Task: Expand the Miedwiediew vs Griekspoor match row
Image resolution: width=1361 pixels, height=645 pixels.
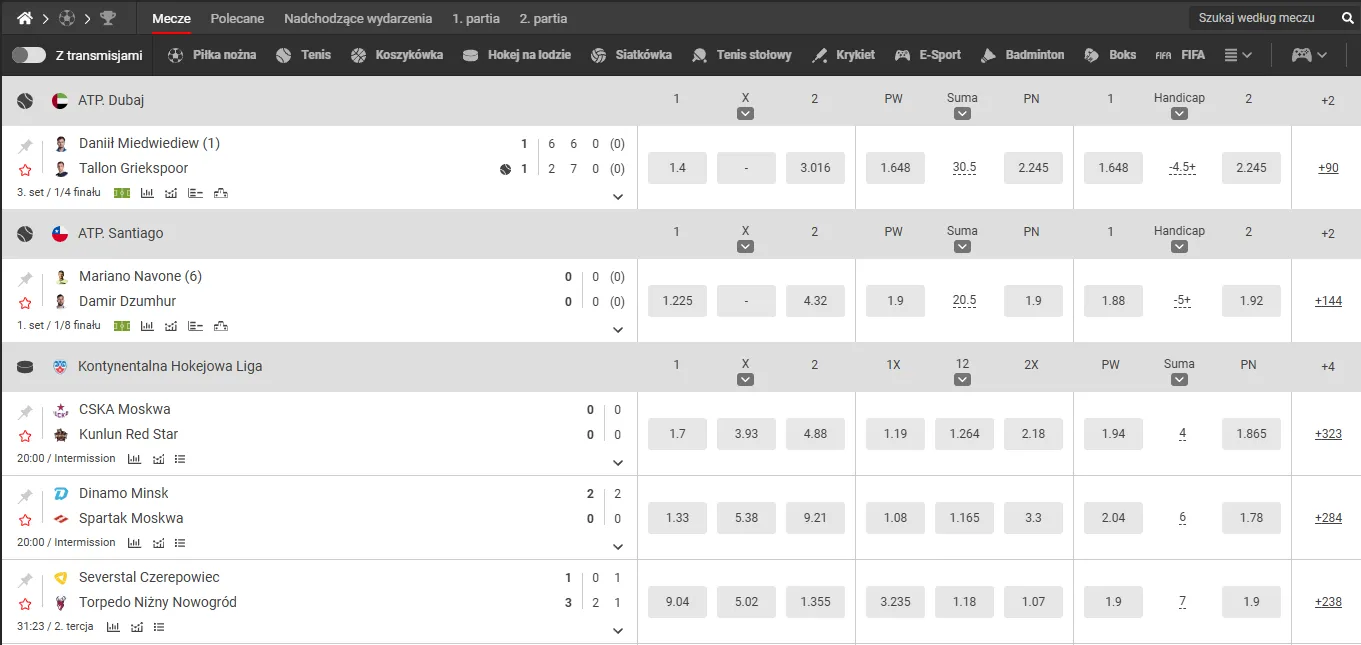Action: pos(617,197)
